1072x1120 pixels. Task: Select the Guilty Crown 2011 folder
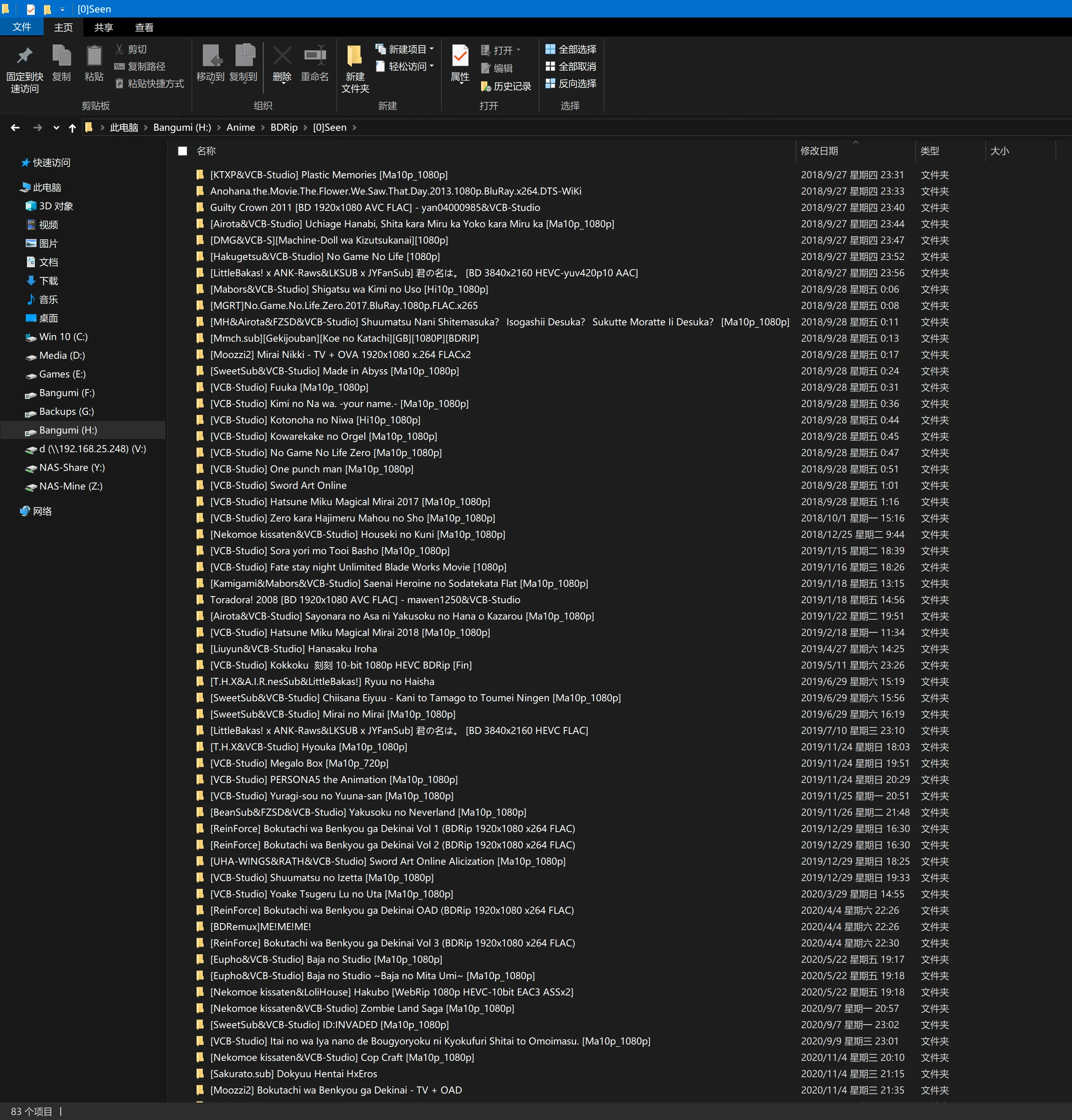375,208
